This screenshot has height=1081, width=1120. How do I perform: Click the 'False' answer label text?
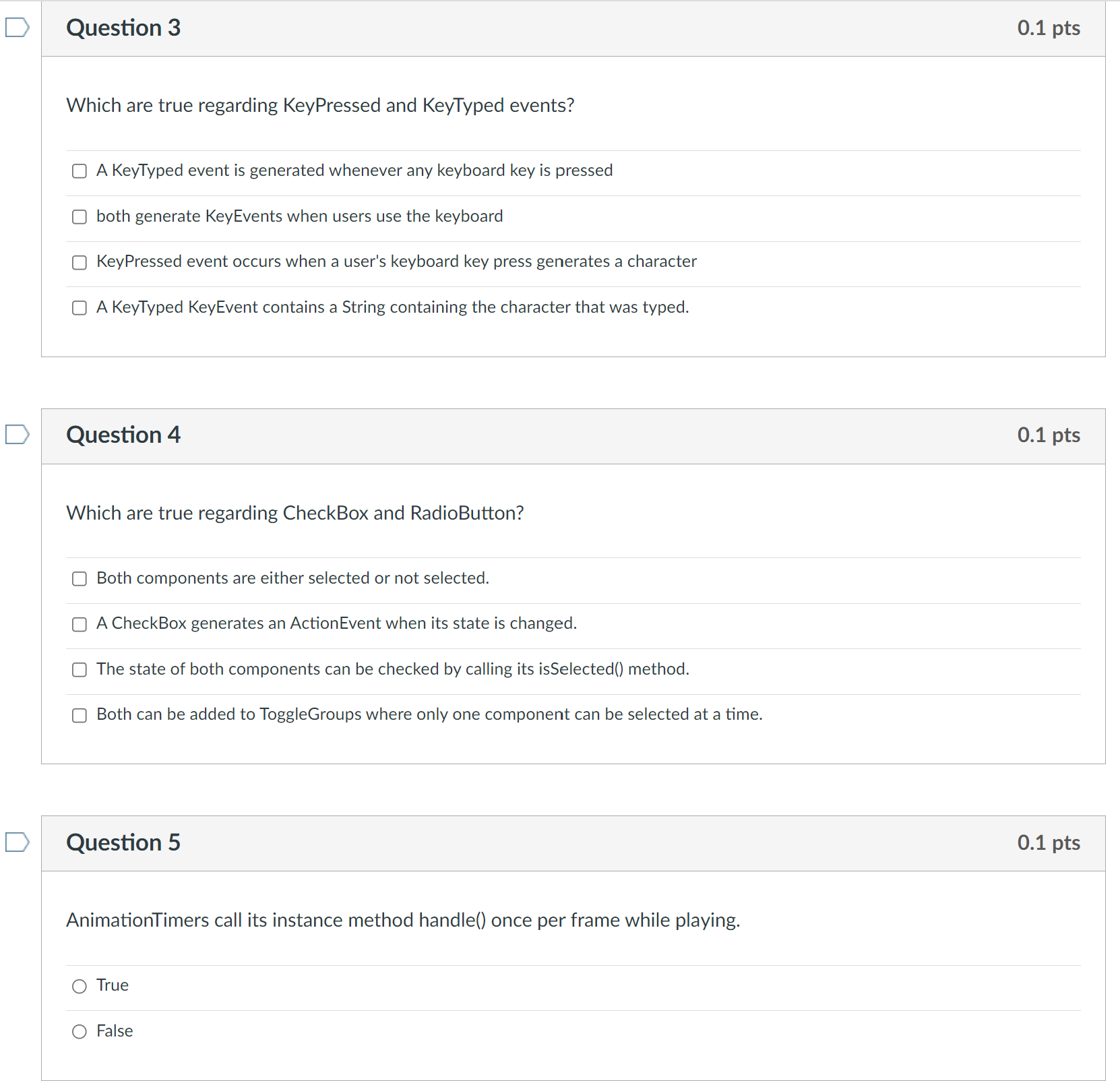pos(115,1031)
